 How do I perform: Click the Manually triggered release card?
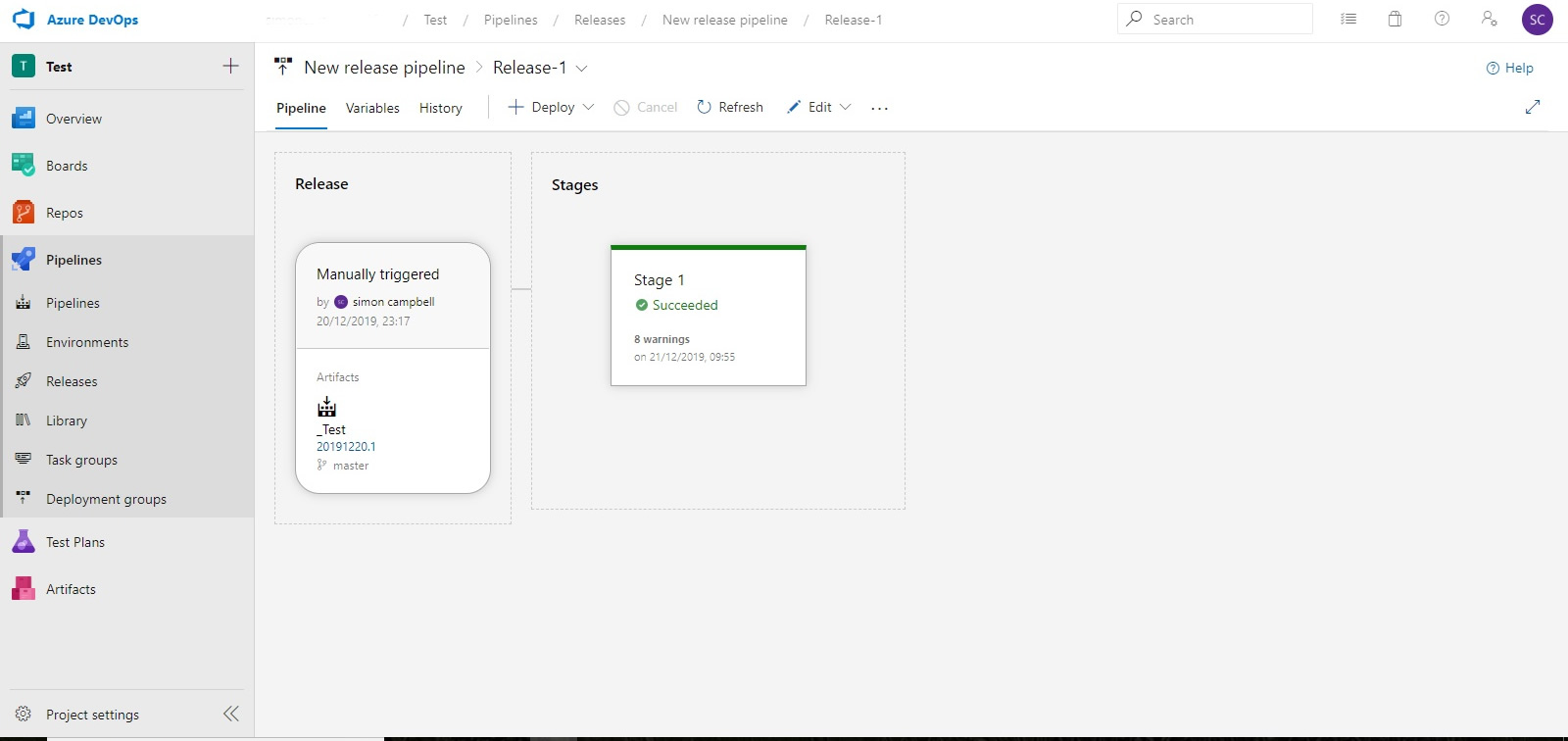click(x=393, y=368)
